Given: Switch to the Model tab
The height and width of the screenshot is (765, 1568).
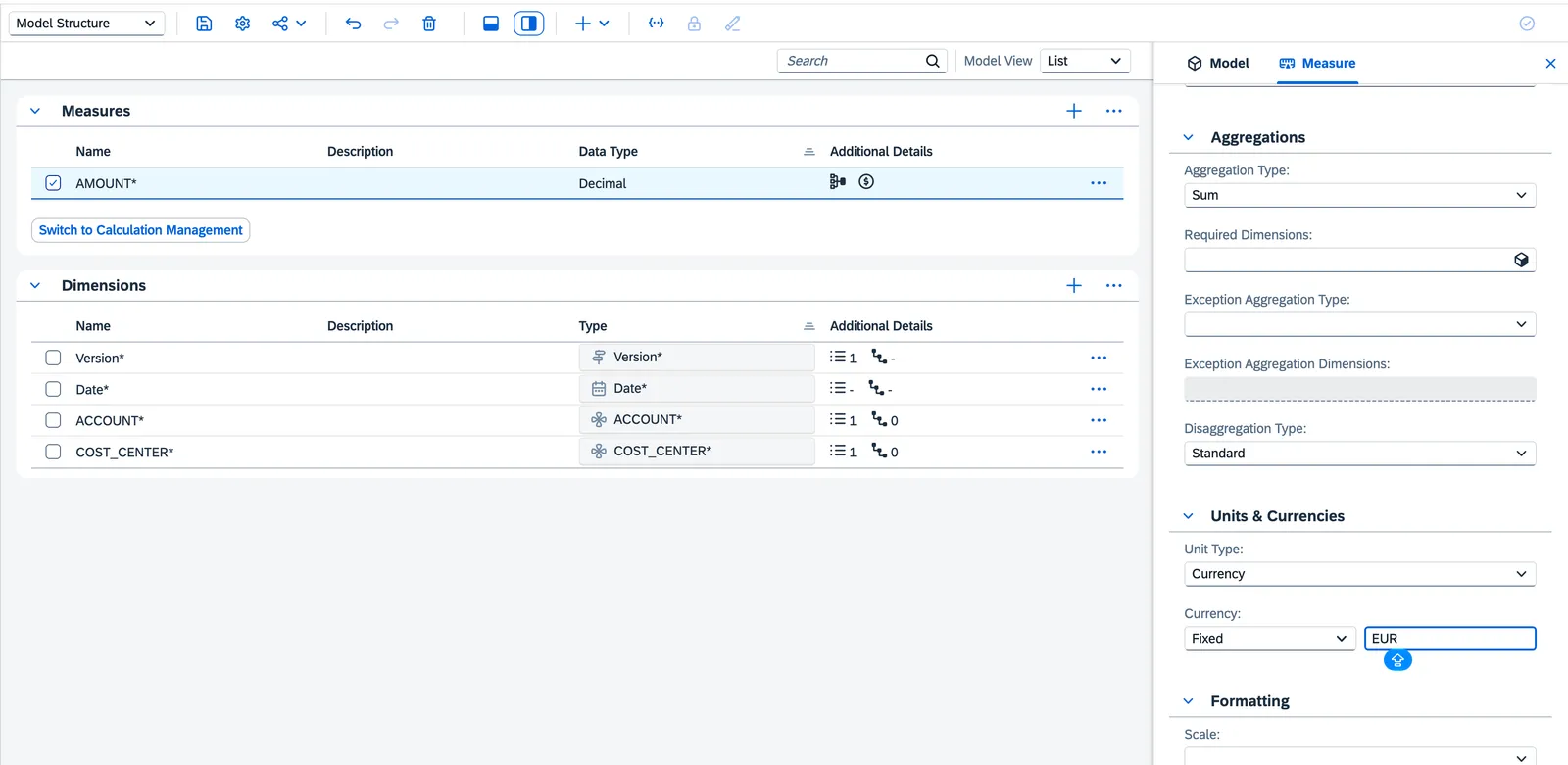Looking at the screenshot, I should (1217, 63).
